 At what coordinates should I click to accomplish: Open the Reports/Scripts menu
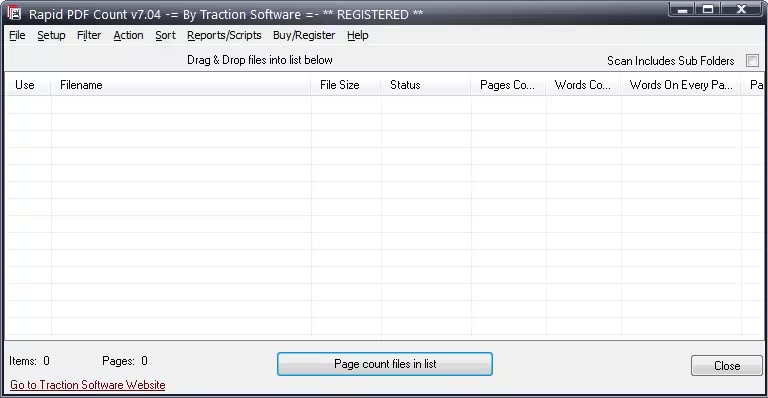(224, 35)
